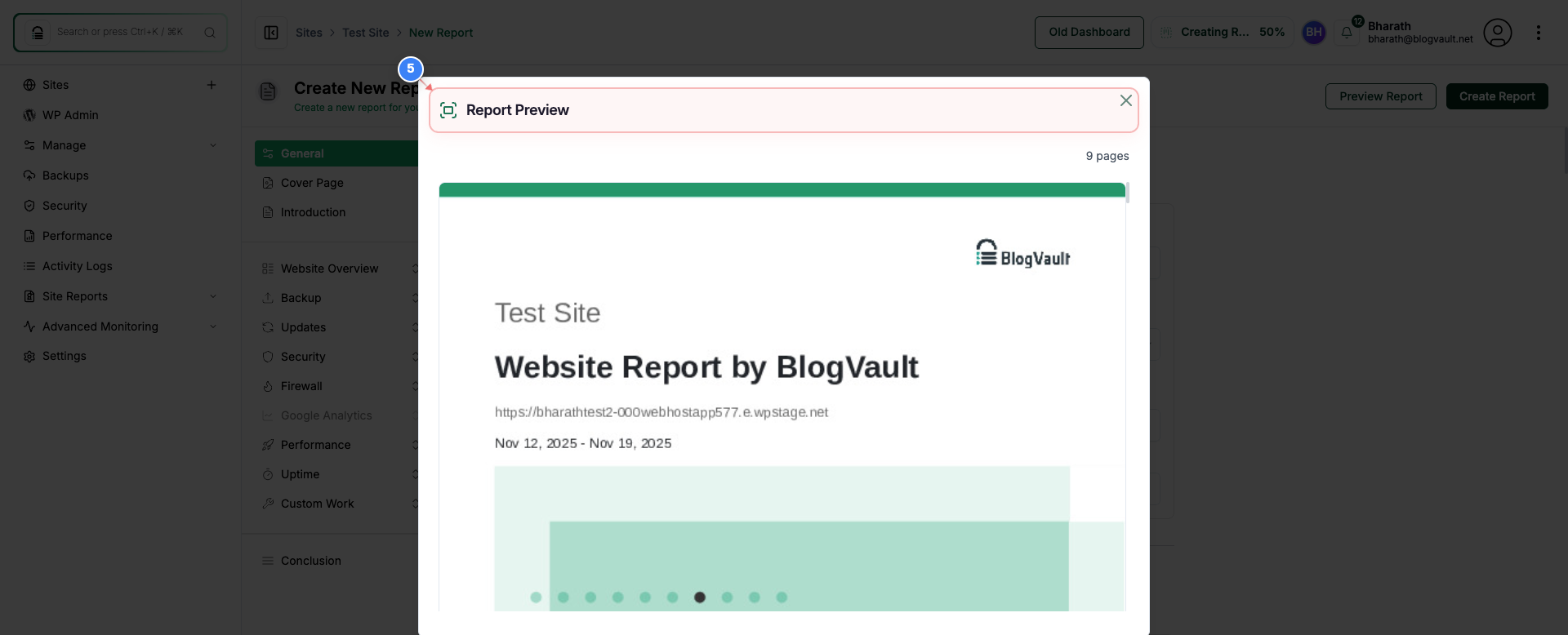Click the Activity Logs list icon
The height and width of the screenshot is (635, 1568).
pos(29,266)
